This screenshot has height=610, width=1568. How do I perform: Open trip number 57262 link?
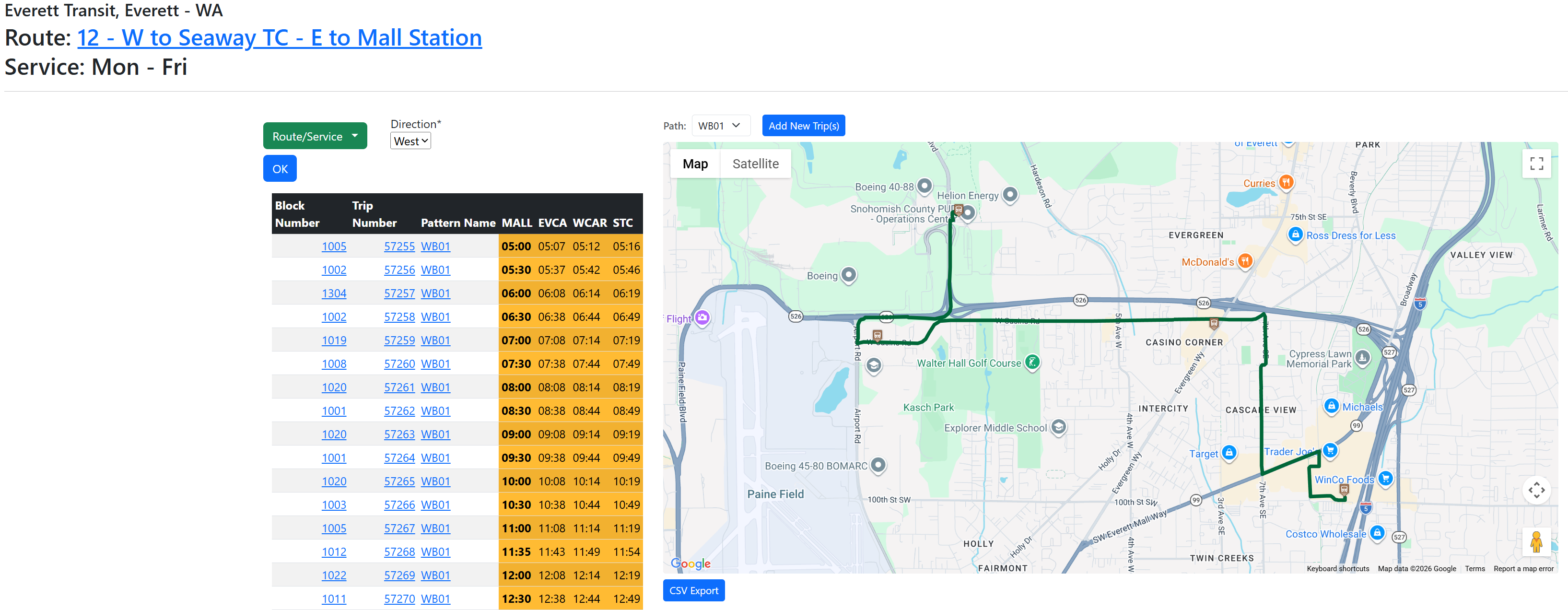[x=398, y=411]
